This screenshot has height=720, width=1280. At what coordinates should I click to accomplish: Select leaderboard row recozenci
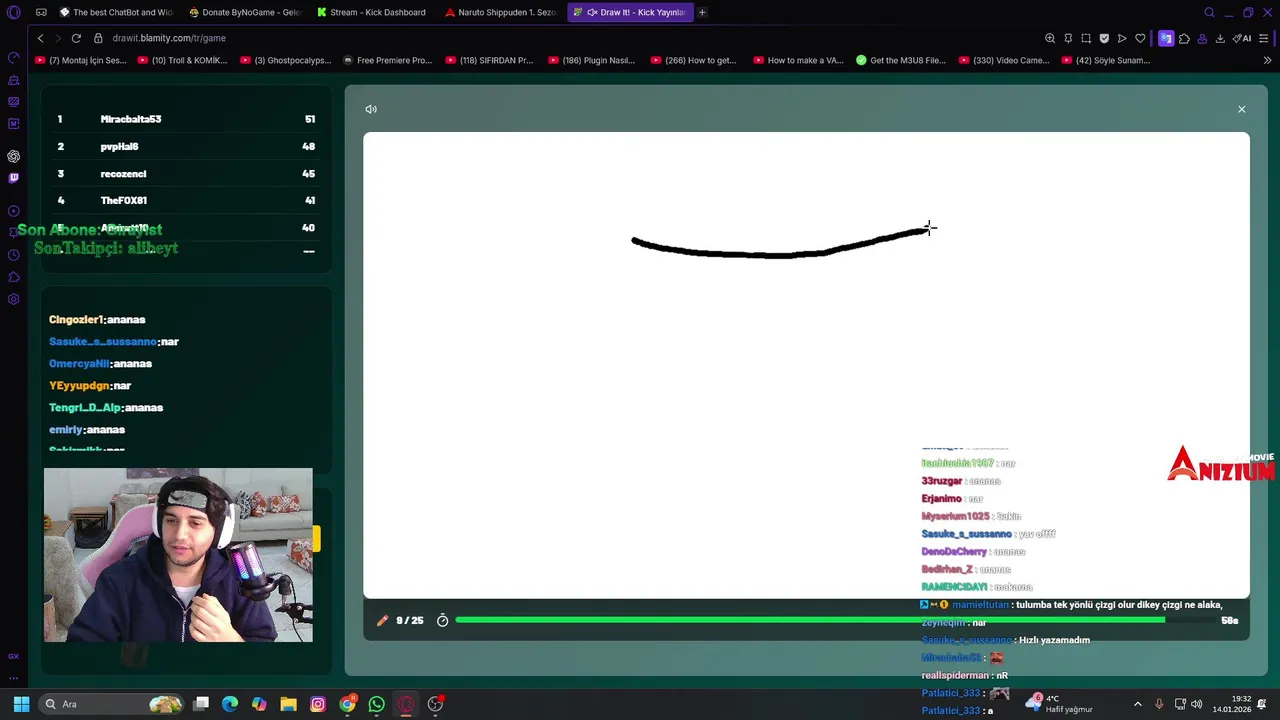click(x=186, y=174)
